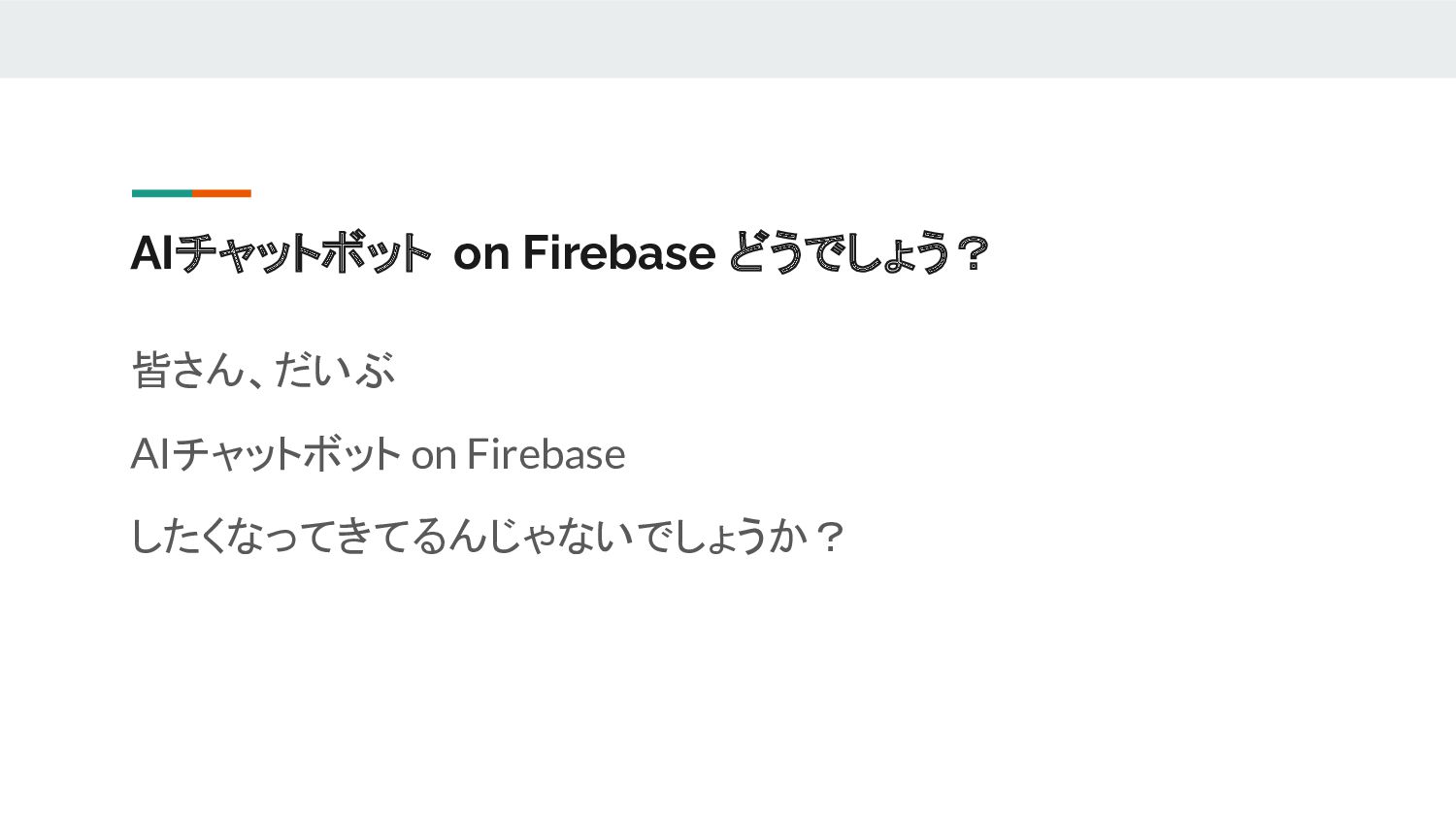Click the question mark ending the title
The height and width of the screenshot is (819, 1456).
click(x=972, y=254)
